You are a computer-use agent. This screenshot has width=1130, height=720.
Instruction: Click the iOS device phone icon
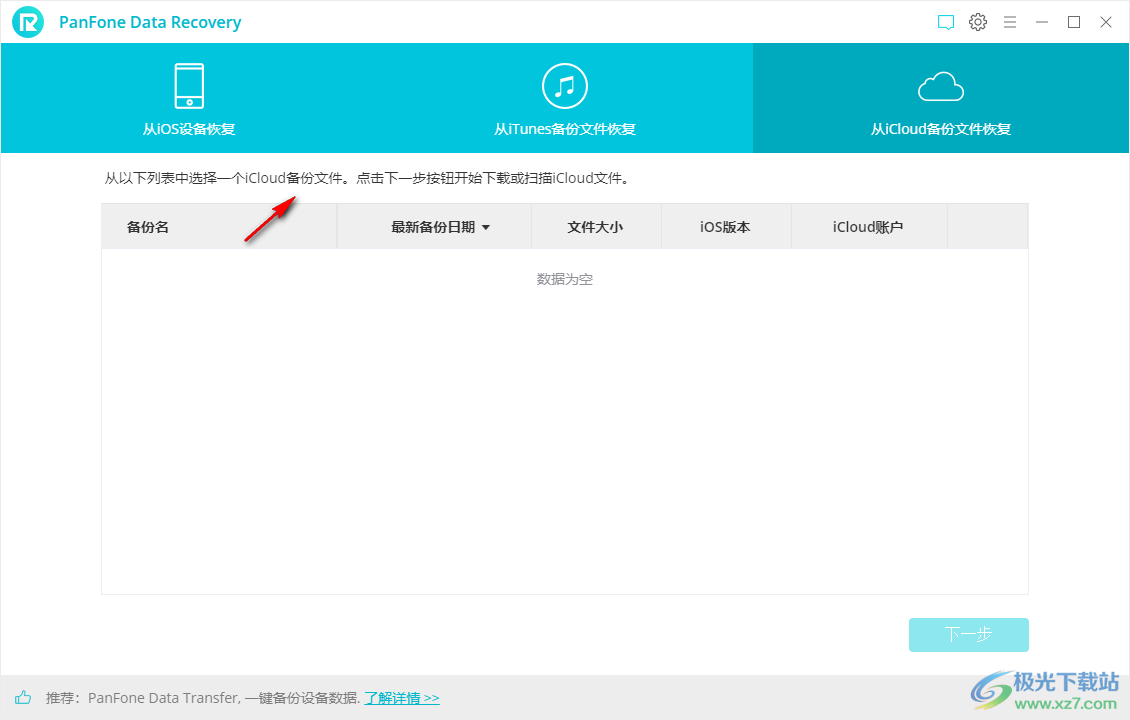pyautogui.click(x=190, y=86)
